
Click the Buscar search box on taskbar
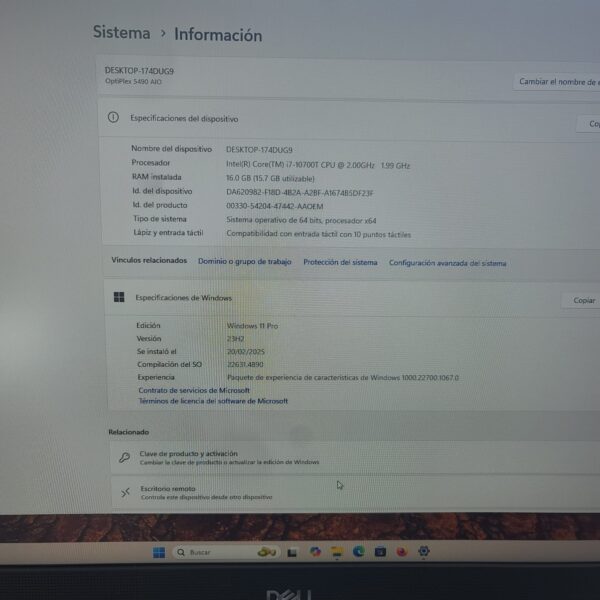click(x=227, y=552)
